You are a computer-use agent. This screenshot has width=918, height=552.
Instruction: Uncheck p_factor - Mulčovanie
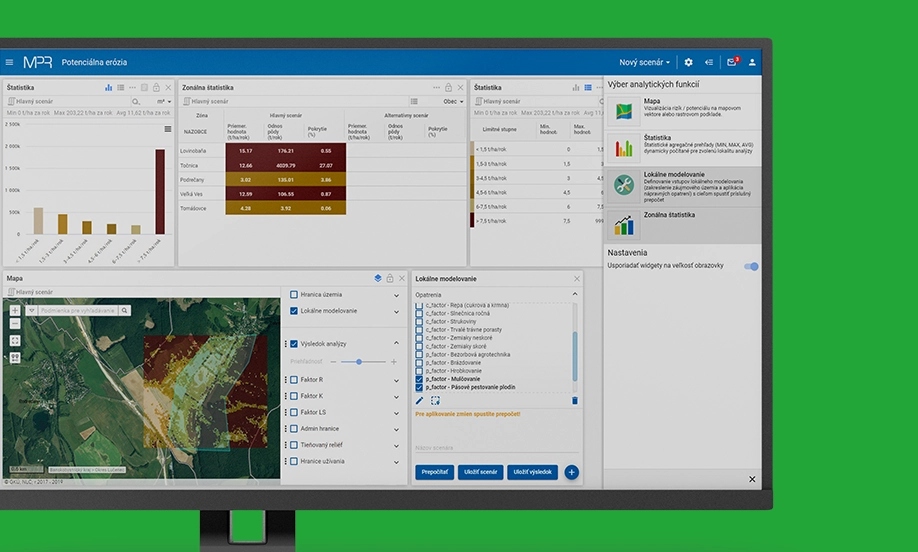pos(419,379)
